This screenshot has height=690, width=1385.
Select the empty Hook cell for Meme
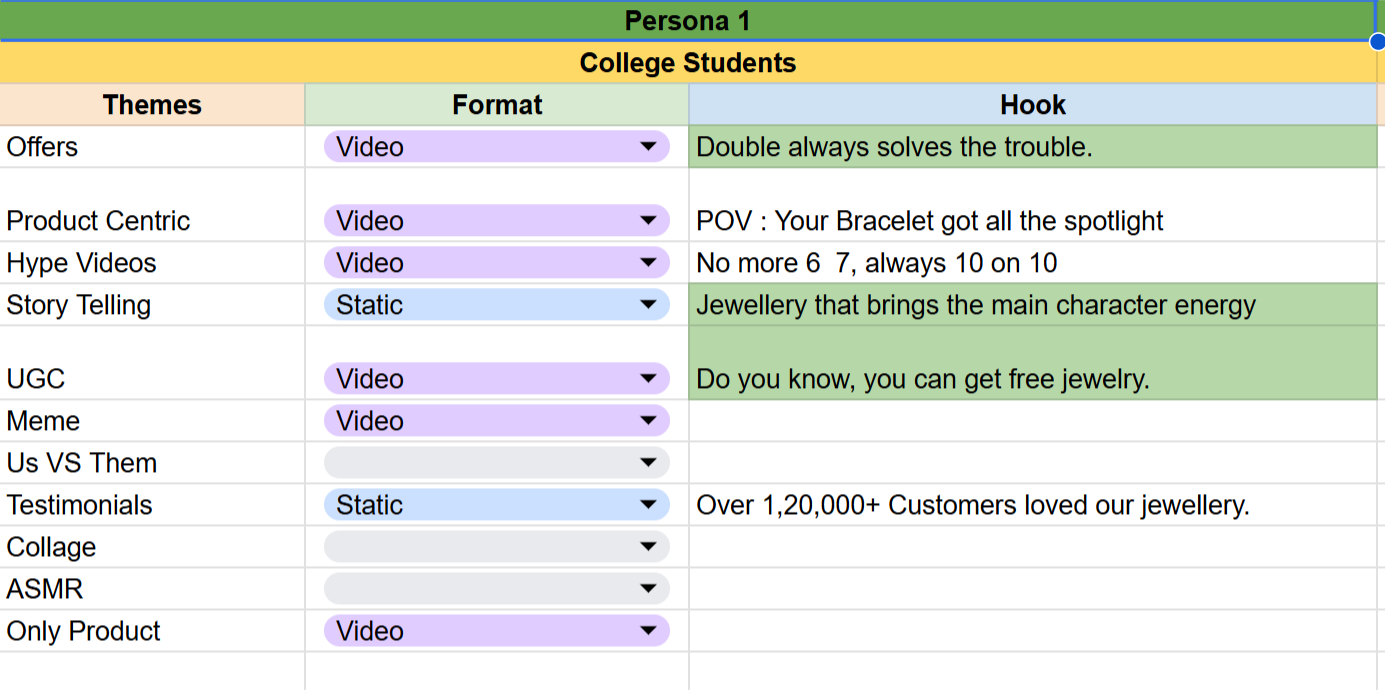[x=1032, y=421]
